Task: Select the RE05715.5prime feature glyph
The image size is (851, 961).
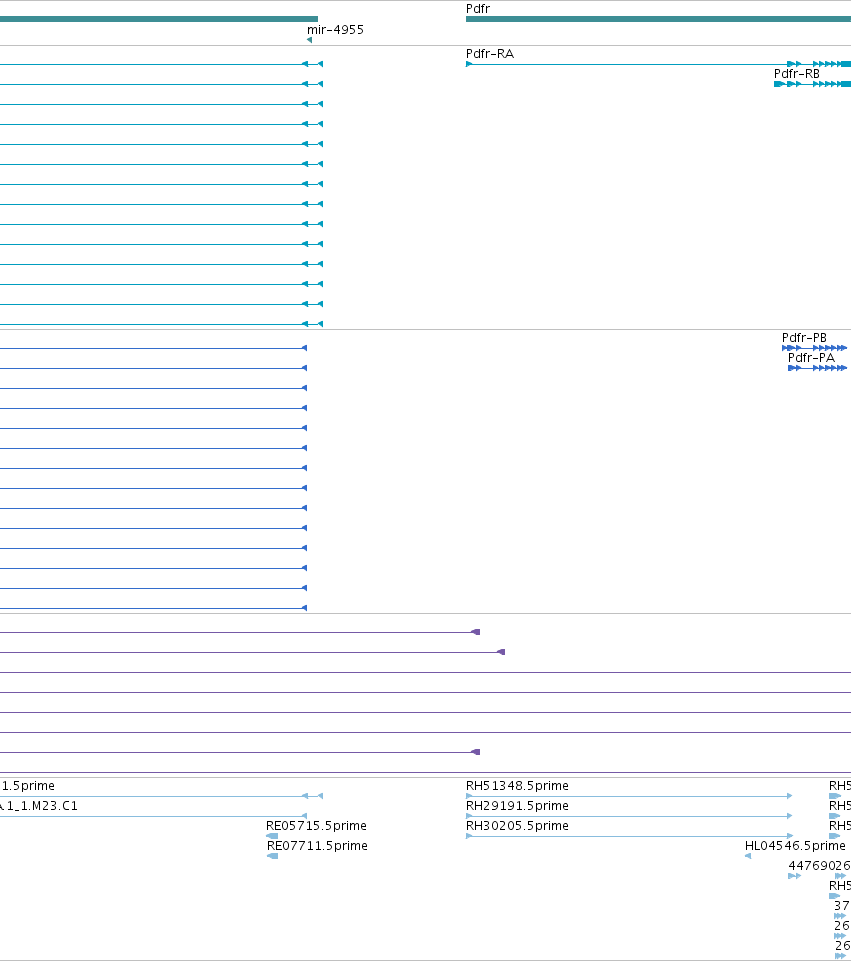Action: click(272, 836)
